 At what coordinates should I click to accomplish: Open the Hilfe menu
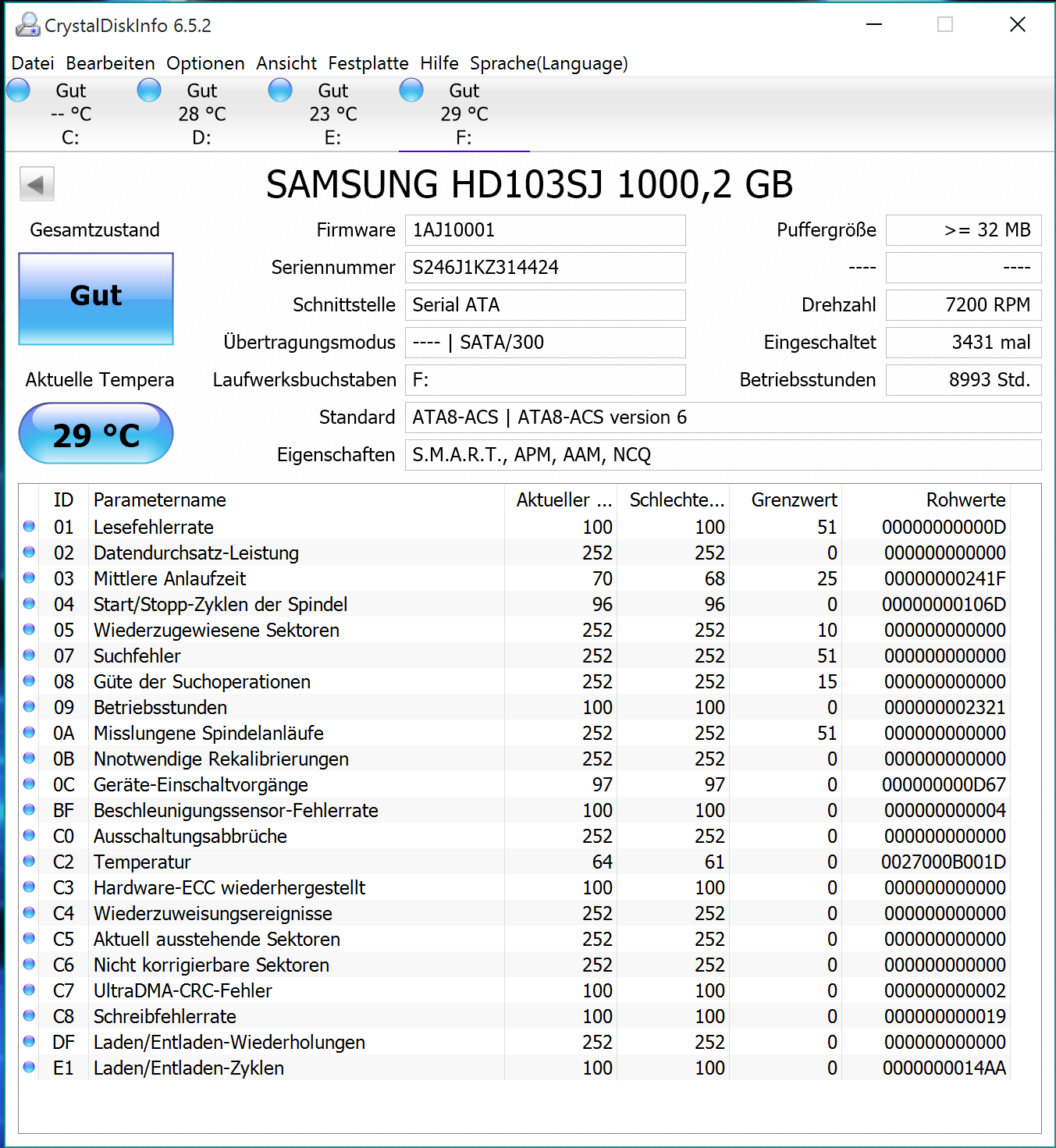coord(439,63)
